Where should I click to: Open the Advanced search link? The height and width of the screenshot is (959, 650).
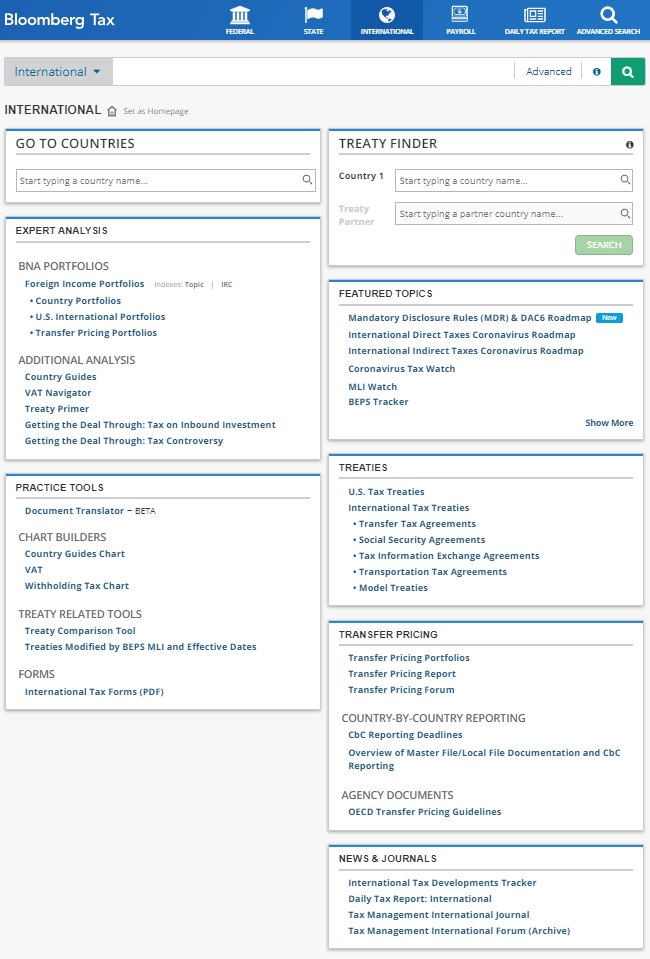point(548,72)
